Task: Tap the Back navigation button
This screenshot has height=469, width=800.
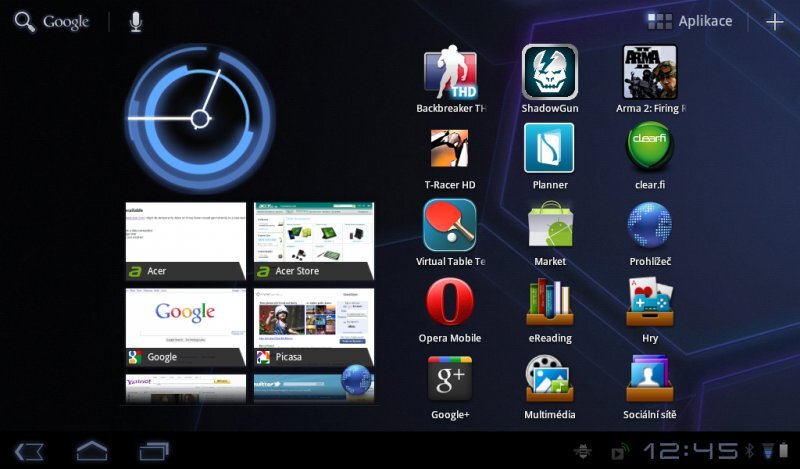Action: 29,452
